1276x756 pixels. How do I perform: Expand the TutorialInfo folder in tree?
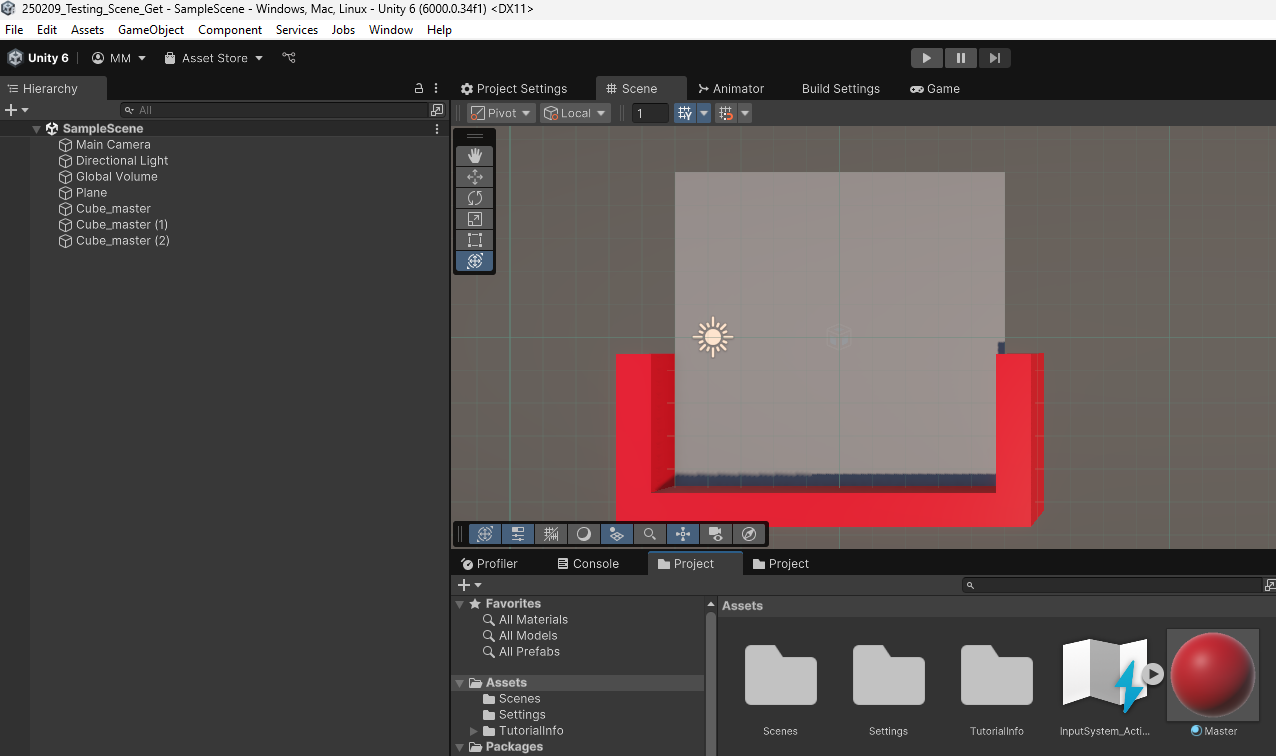(474, 731)
